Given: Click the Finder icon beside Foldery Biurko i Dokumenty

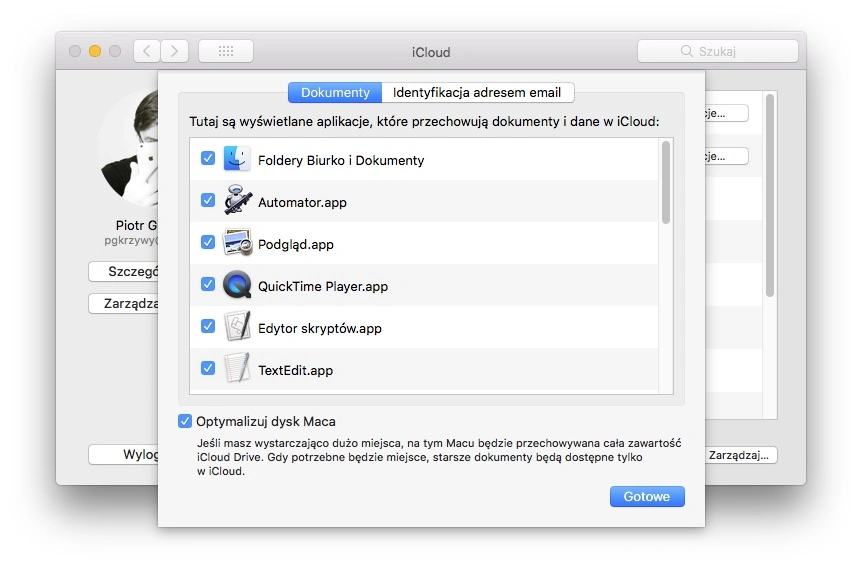Looking at the screenshot, I should (x=237, y=159).
